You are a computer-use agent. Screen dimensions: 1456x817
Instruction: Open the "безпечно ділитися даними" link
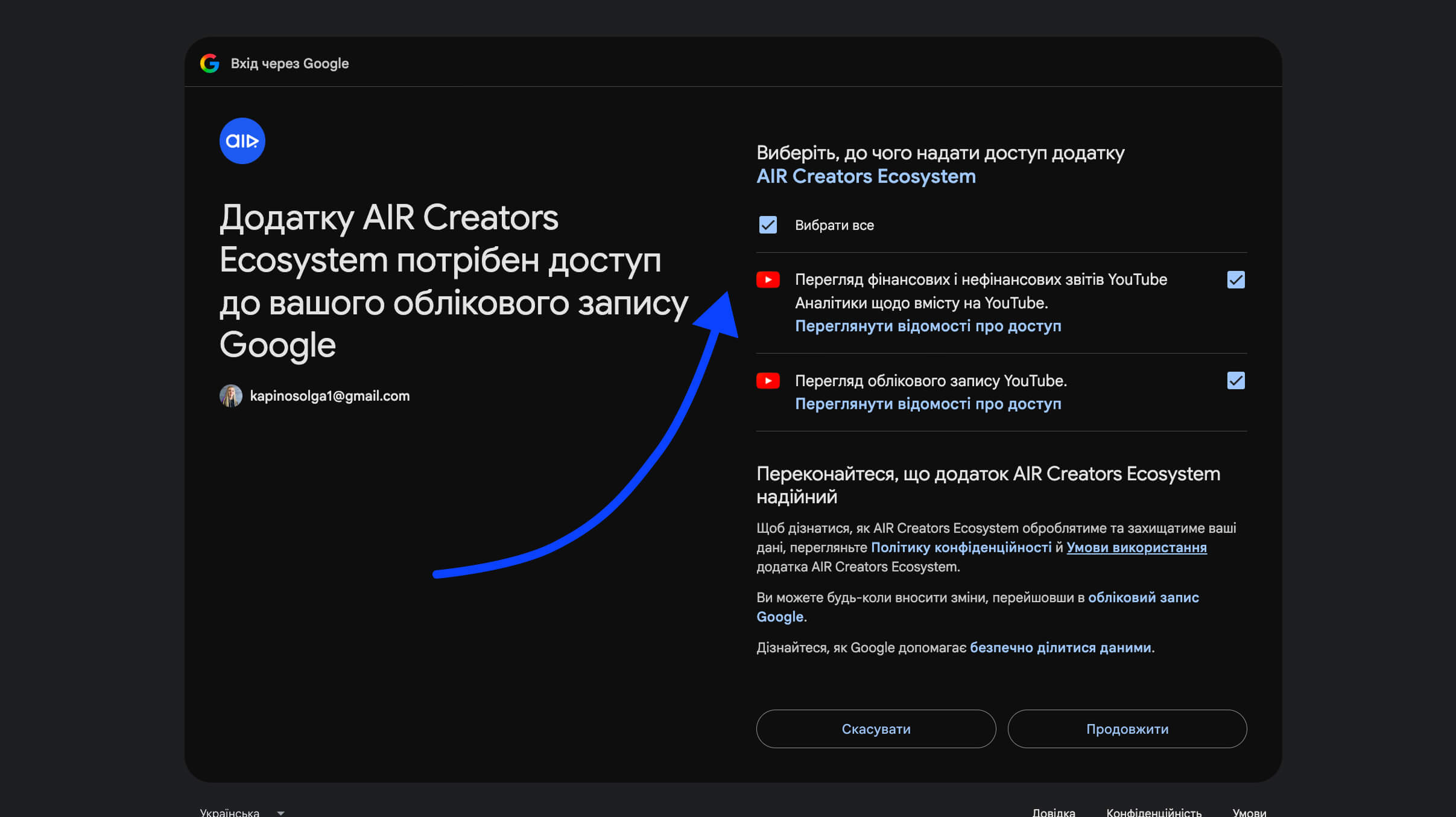1060,647
